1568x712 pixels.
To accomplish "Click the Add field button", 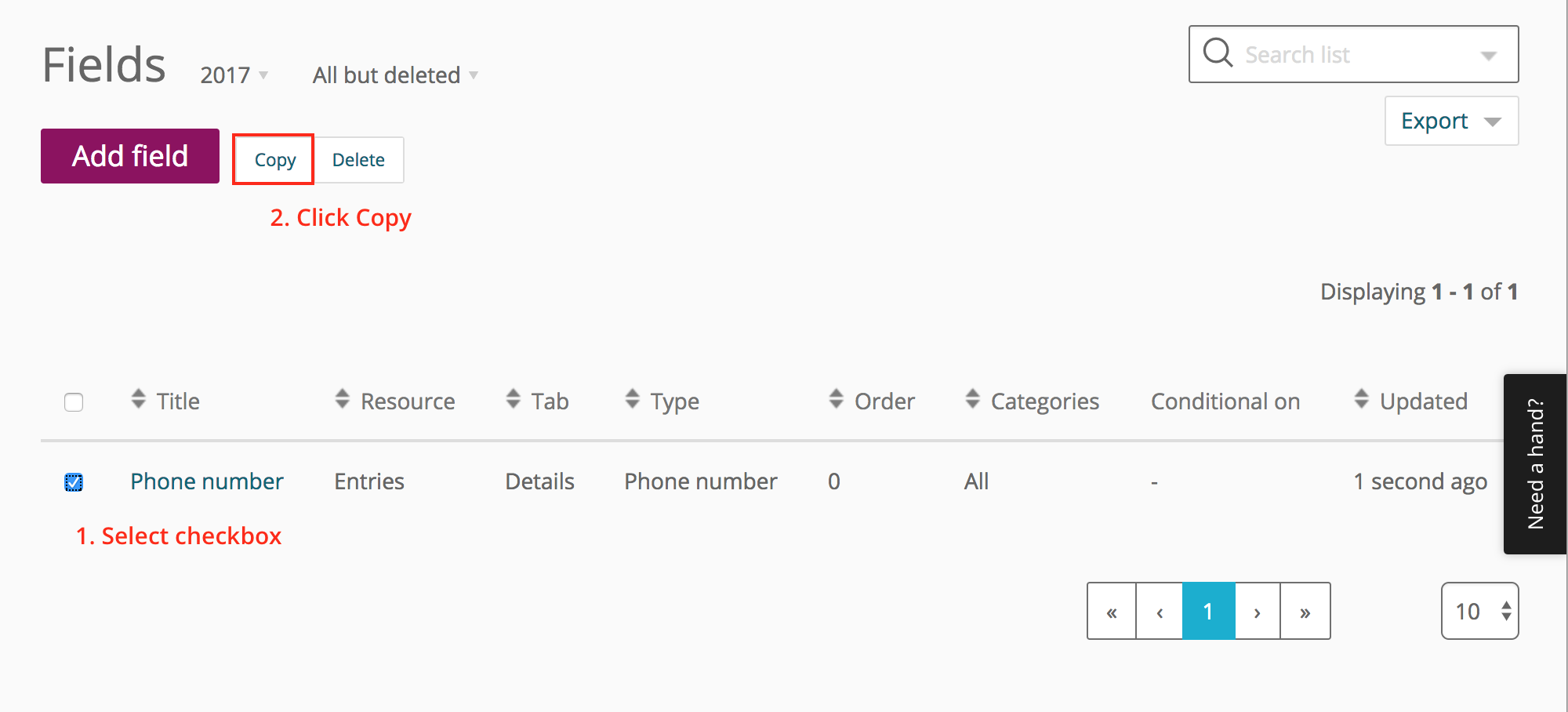I will 130,156.
